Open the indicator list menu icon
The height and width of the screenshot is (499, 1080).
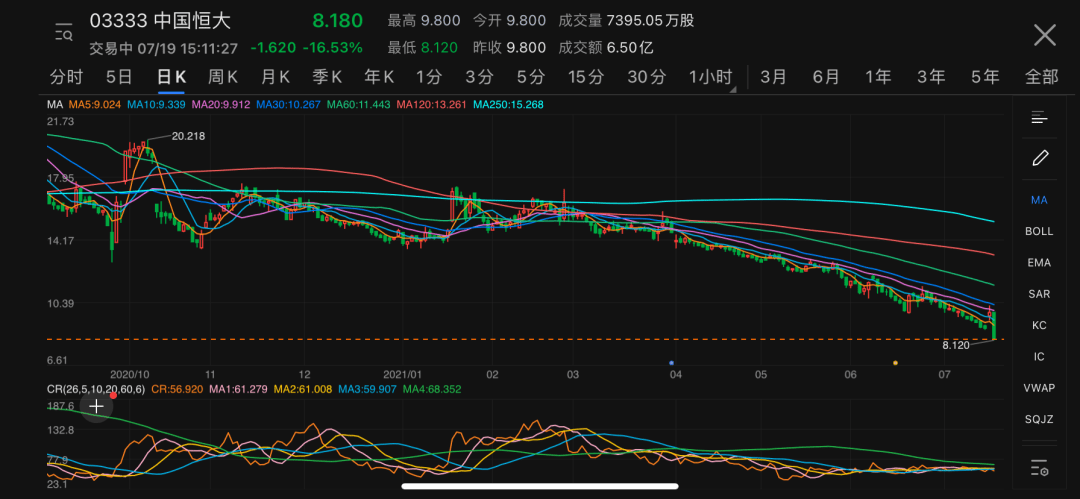1039,118
